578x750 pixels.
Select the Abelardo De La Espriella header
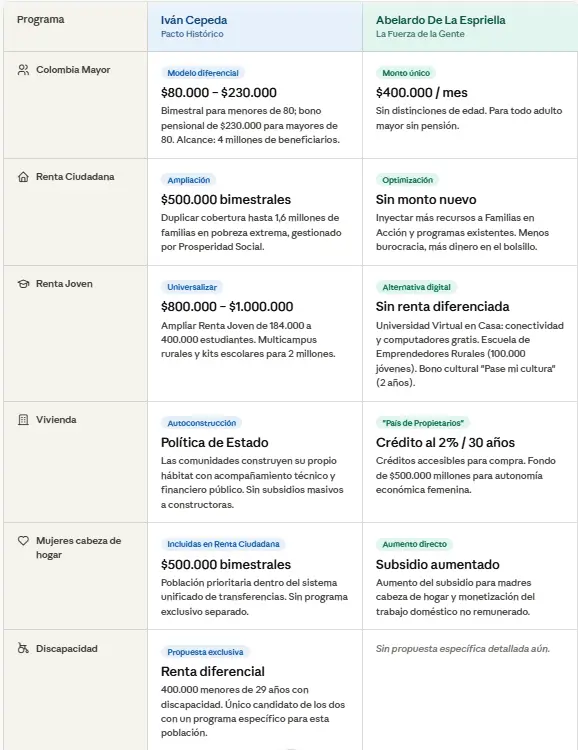point(470,26)
